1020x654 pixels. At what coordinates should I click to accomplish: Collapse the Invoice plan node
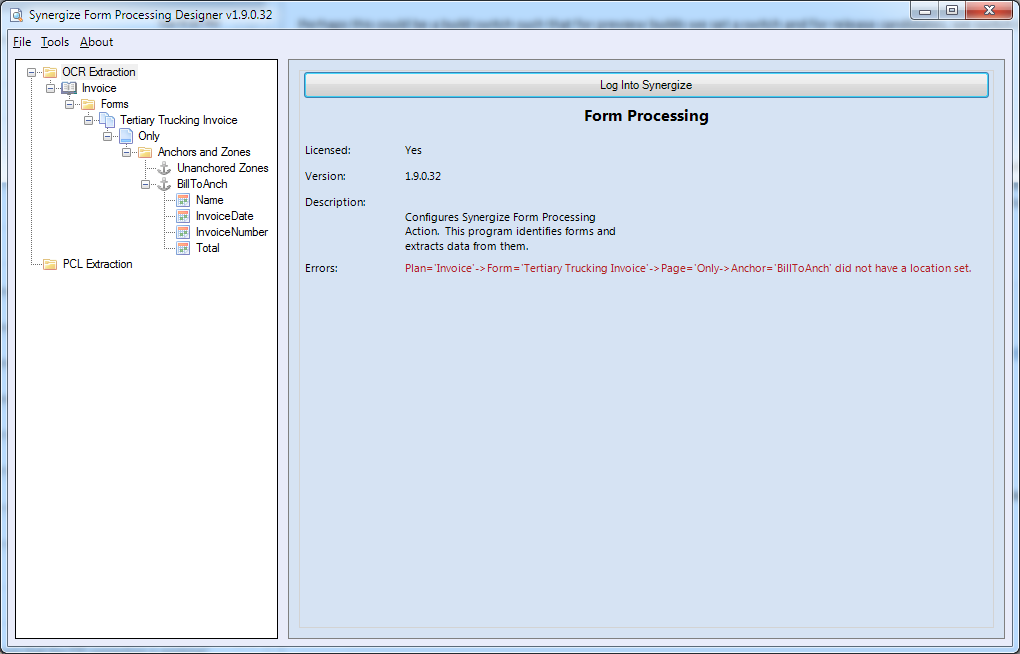tap(50, 88)
